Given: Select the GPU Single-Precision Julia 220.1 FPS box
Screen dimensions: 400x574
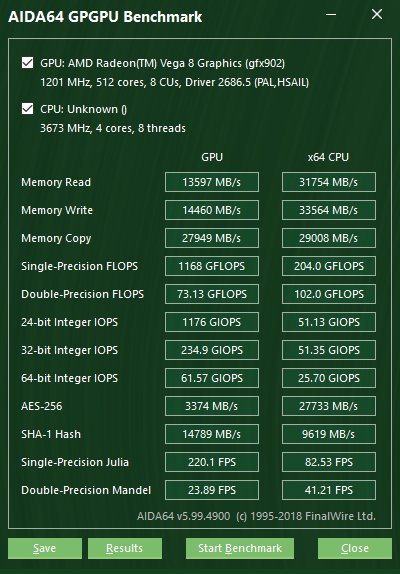Looking at the screenshot, I should click(x=212, y=462).
